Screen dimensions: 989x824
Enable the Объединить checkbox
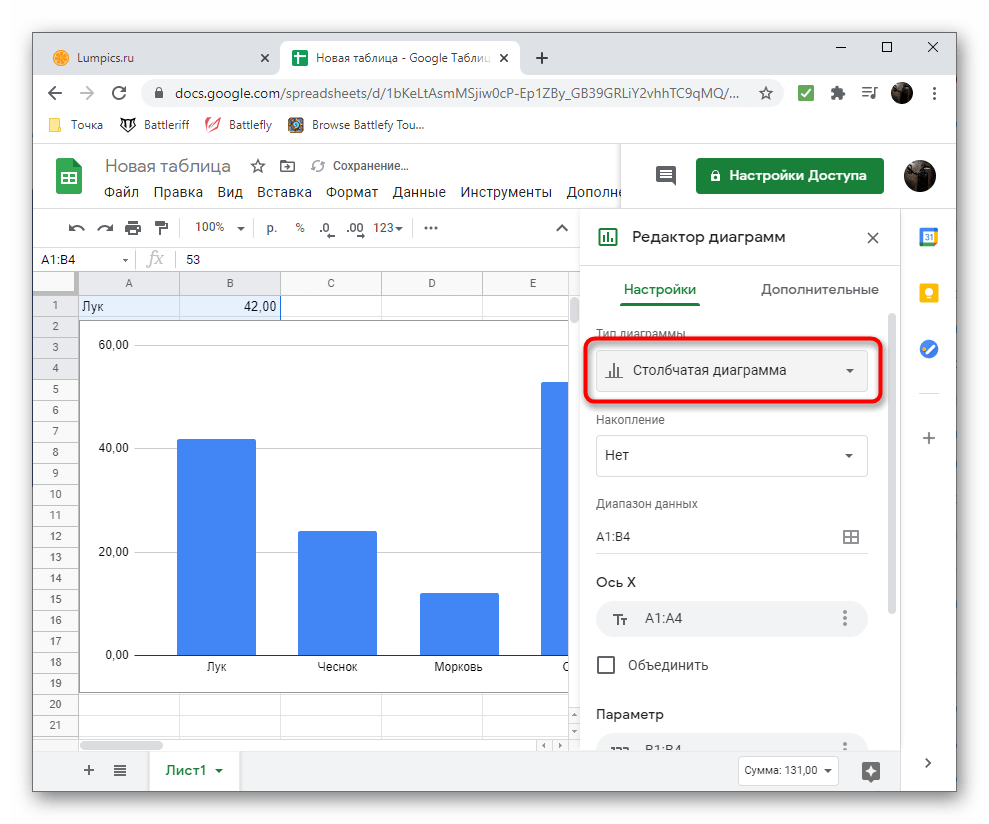click(606, 665)
